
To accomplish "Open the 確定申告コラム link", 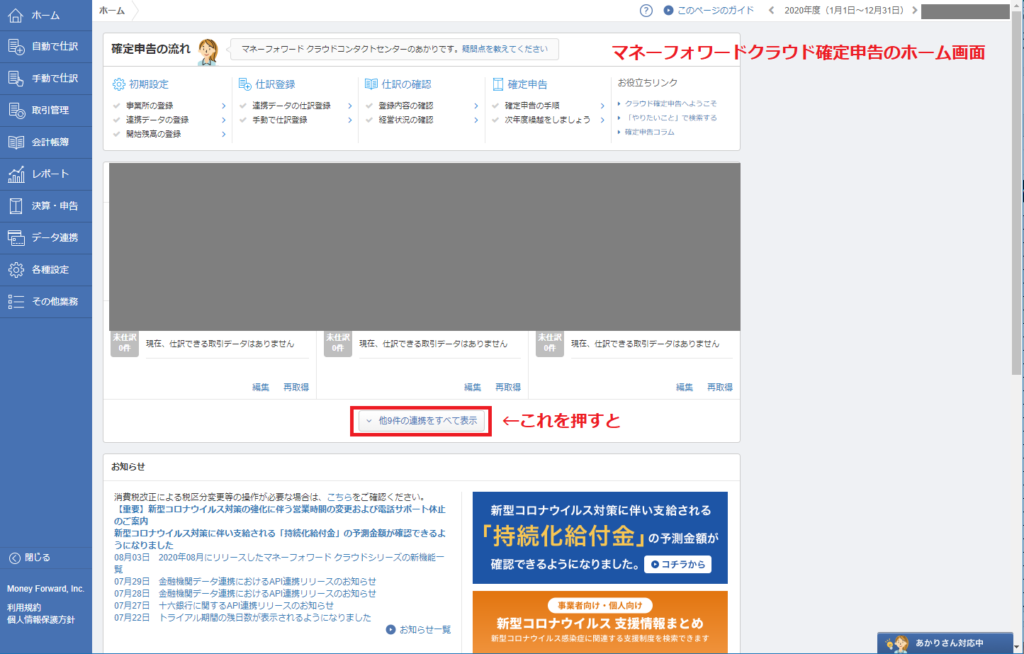I will click(649, 132).
